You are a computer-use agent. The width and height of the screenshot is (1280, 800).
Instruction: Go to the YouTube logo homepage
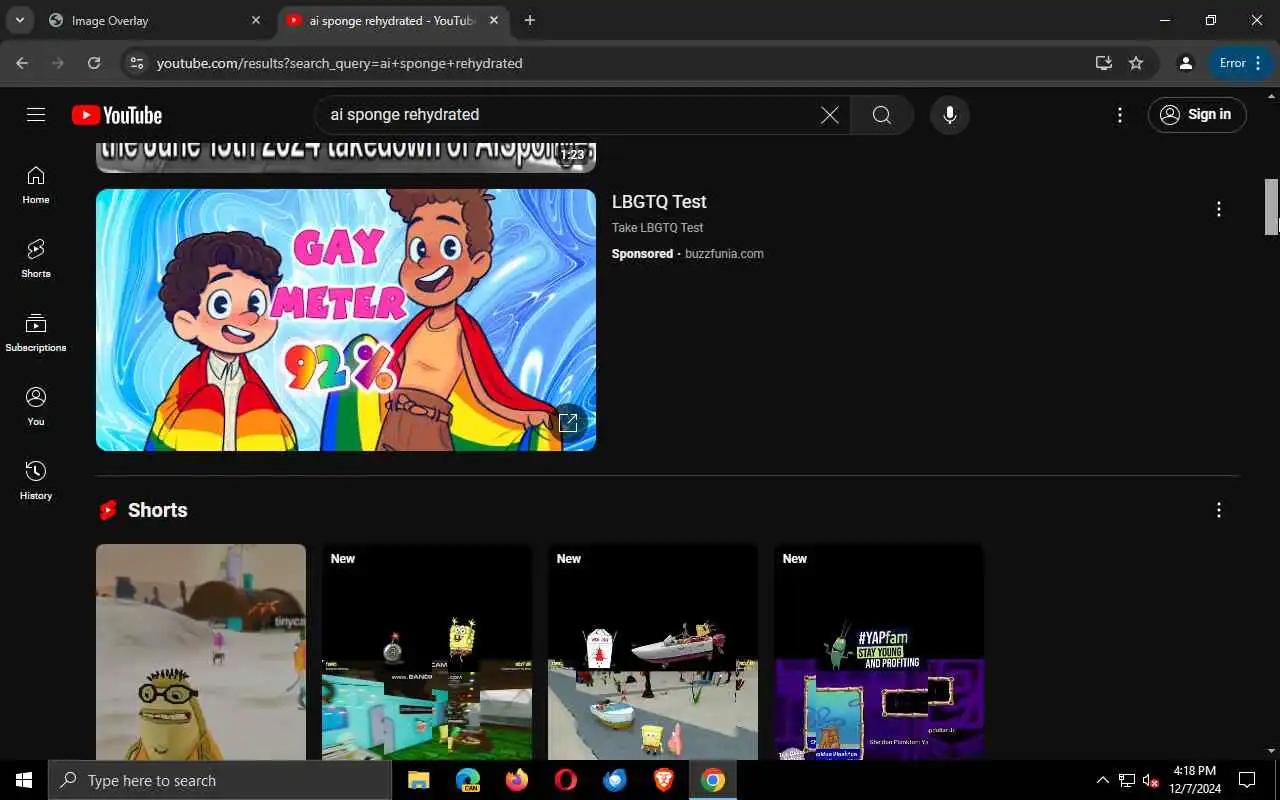(x=117, y=115)
